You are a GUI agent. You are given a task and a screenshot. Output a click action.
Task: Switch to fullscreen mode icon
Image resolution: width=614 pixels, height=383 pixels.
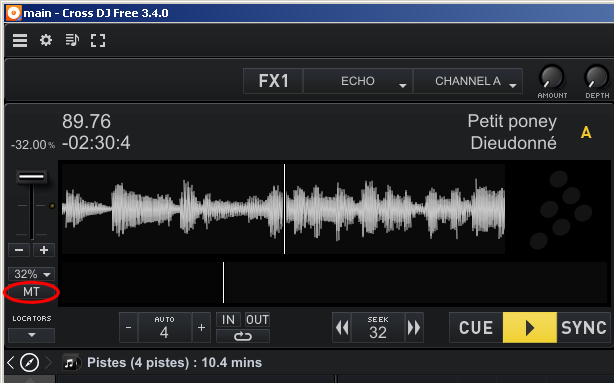[98, 40]
